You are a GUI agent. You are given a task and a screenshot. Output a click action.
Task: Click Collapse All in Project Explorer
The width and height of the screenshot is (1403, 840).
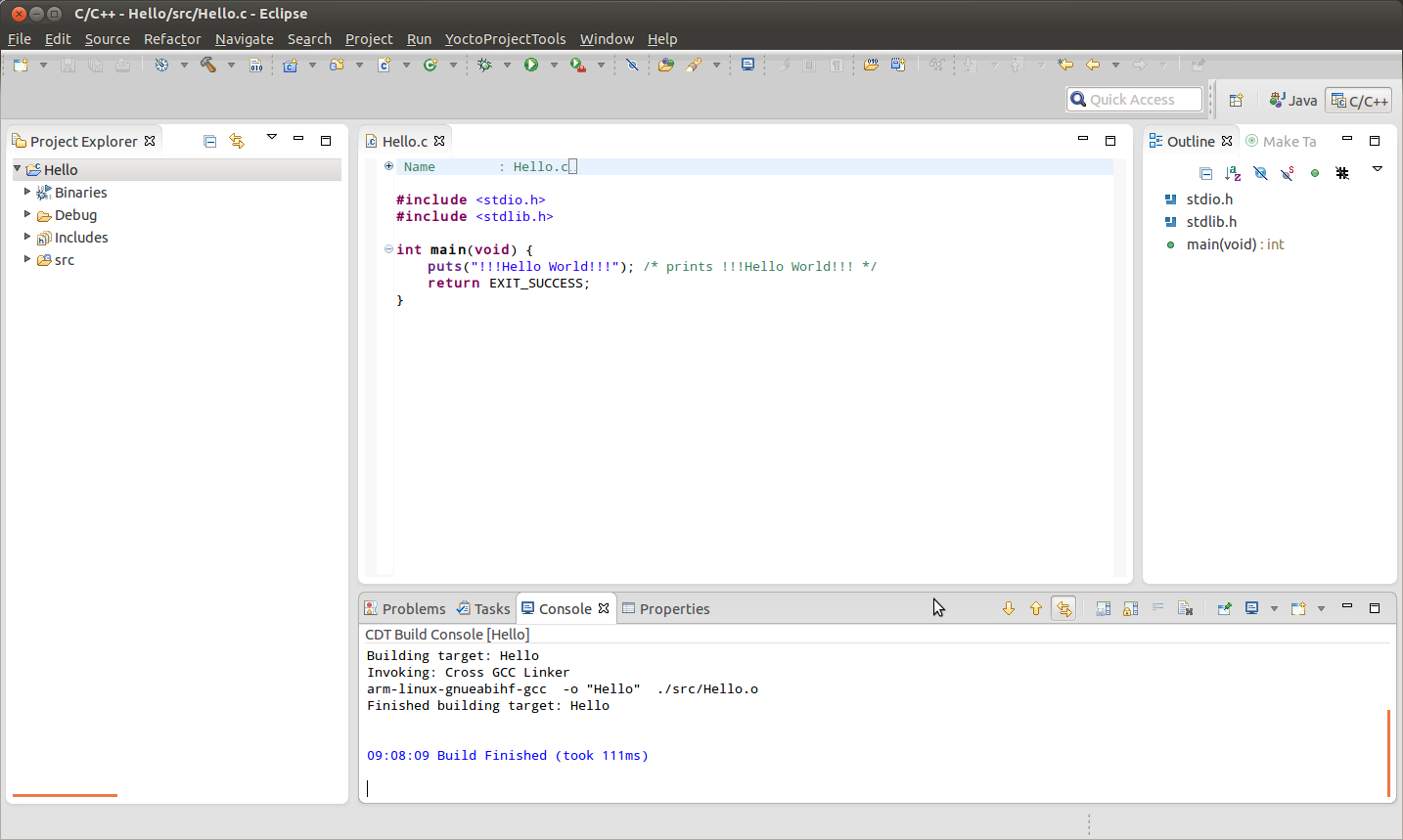[x=209, y=141]
